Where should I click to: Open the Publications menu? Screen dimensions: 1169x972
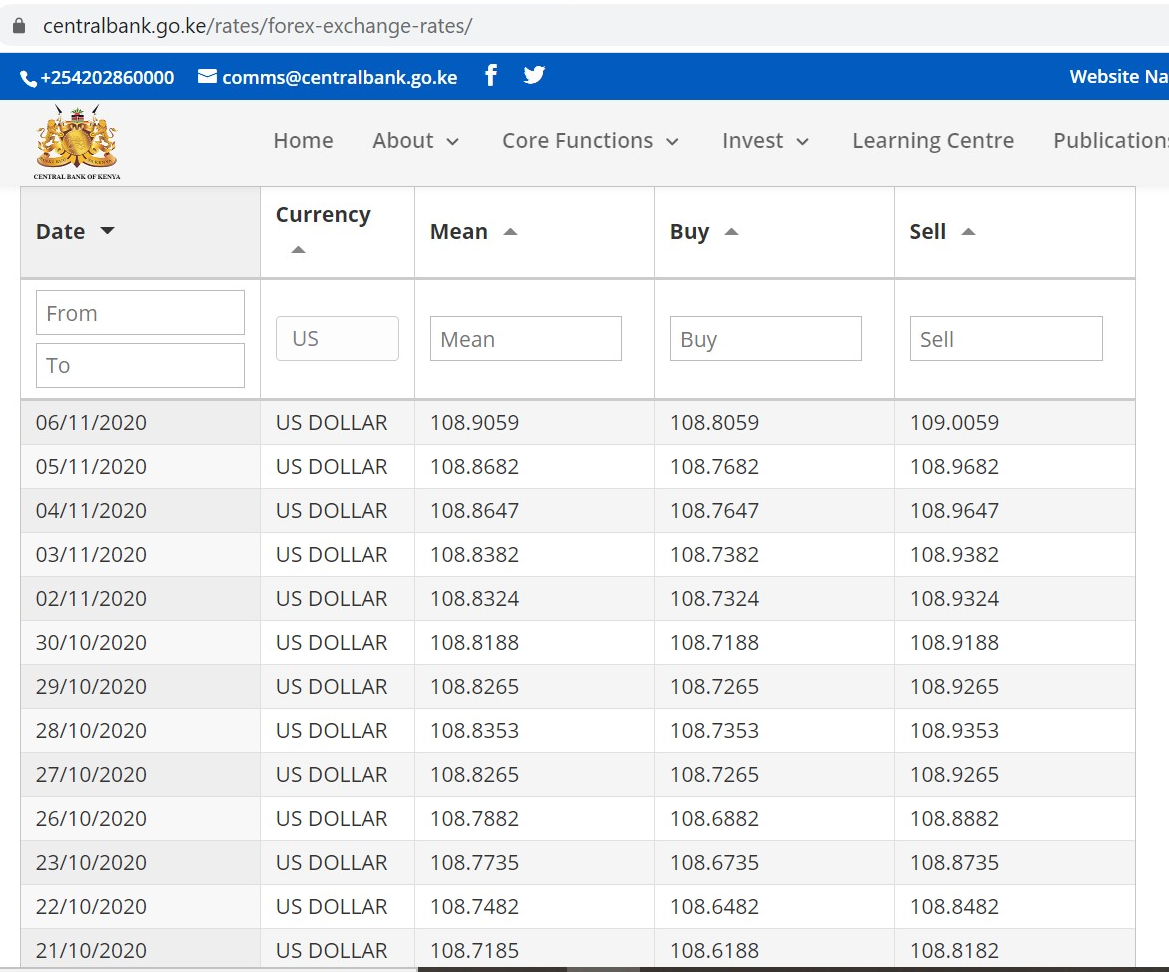pos(1111,141)
